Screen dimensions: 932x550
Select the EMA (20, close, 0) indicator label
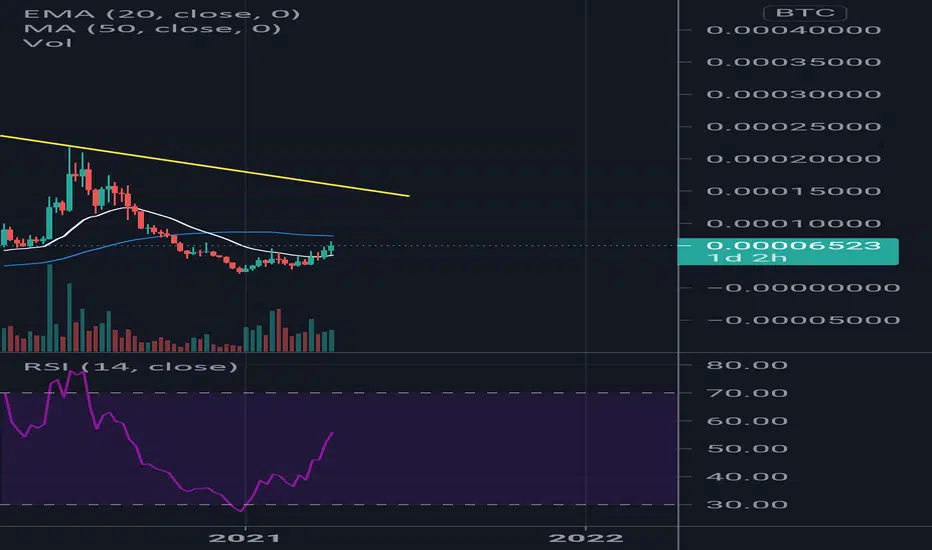(162, 14)
